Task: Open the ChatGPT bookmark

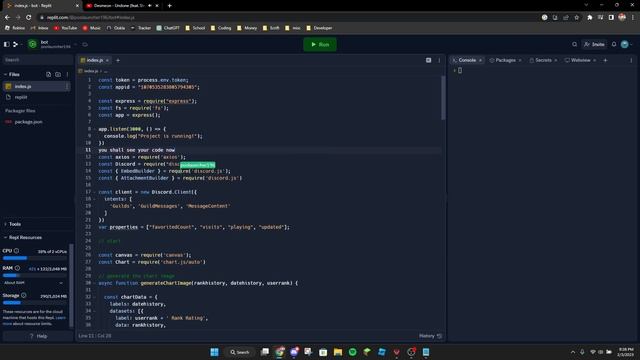Action: (168, 28)
